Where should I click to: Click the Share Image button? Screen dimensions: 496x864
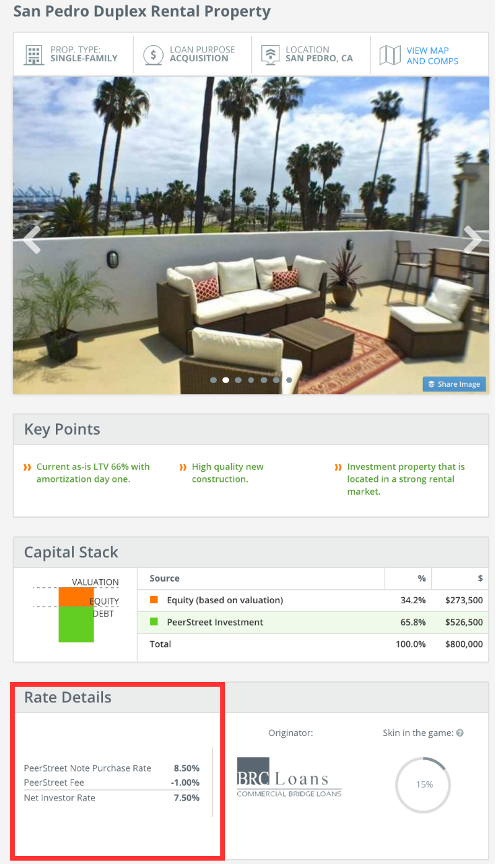[454, 384]
